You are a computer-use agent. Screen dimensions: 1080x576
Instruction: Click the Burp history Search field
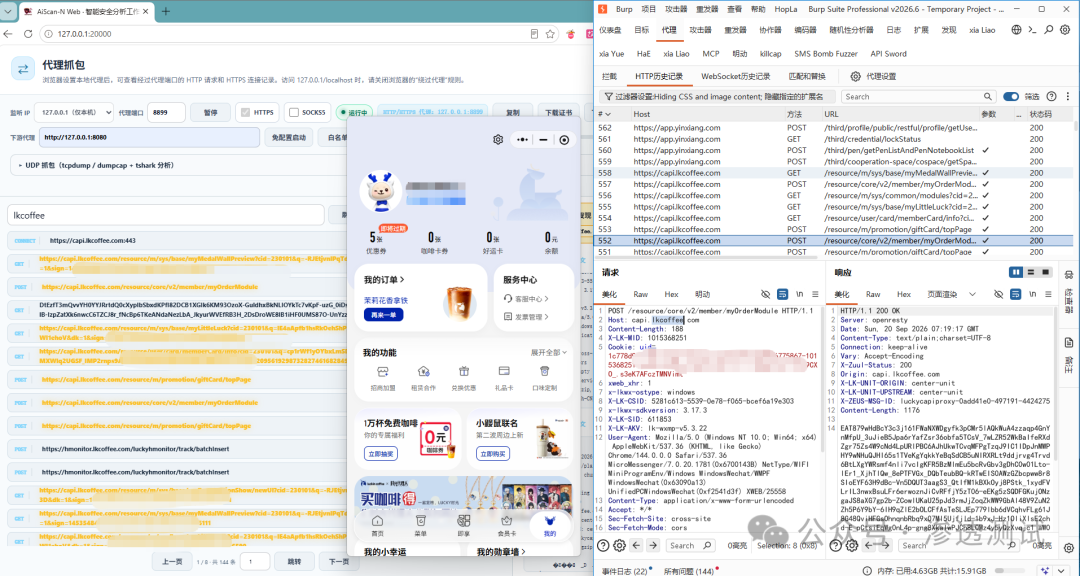(x=919, y=96)
